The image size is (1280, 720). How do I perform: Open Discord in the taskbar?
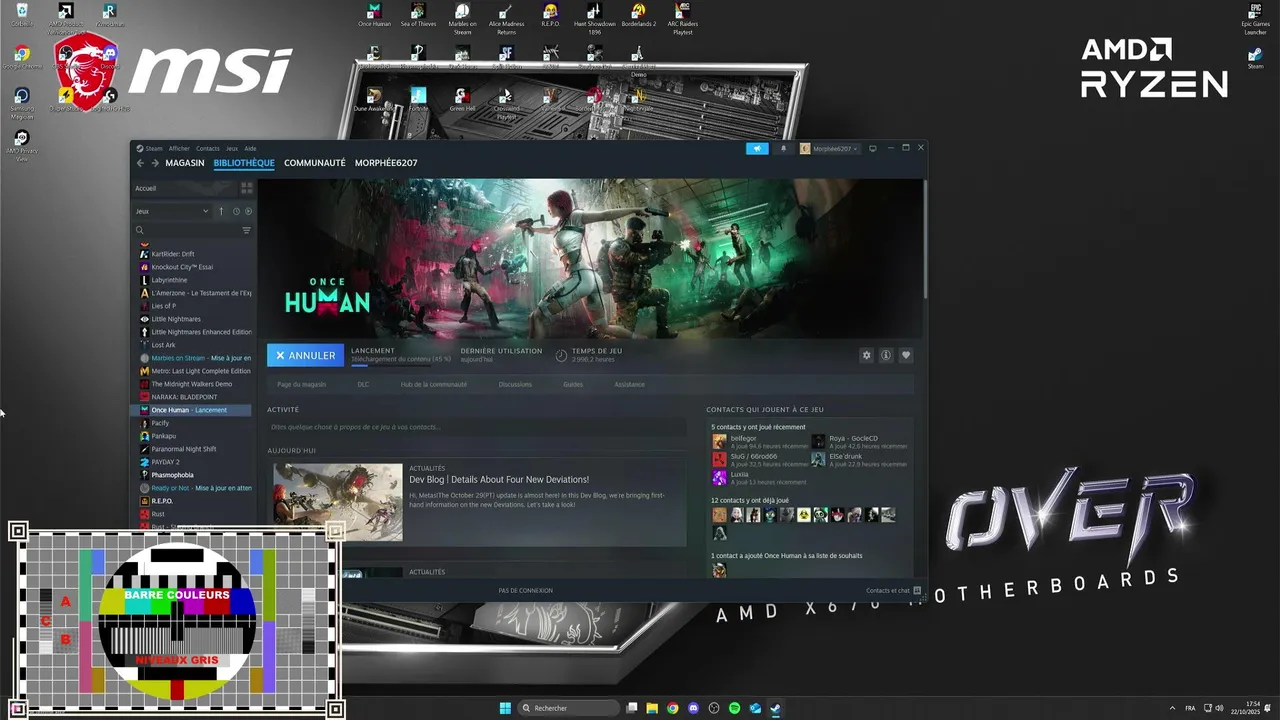pyautogui.click(x=693, y=708)
